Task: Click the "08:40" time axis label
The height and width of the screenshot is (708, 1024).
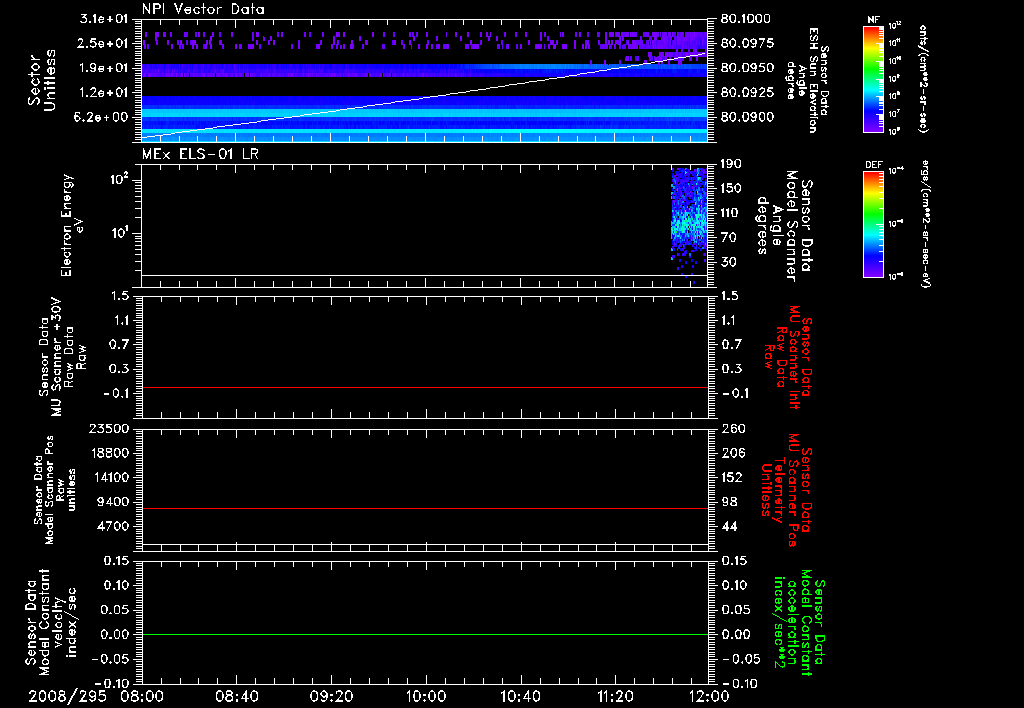Action: pos(237,696)
